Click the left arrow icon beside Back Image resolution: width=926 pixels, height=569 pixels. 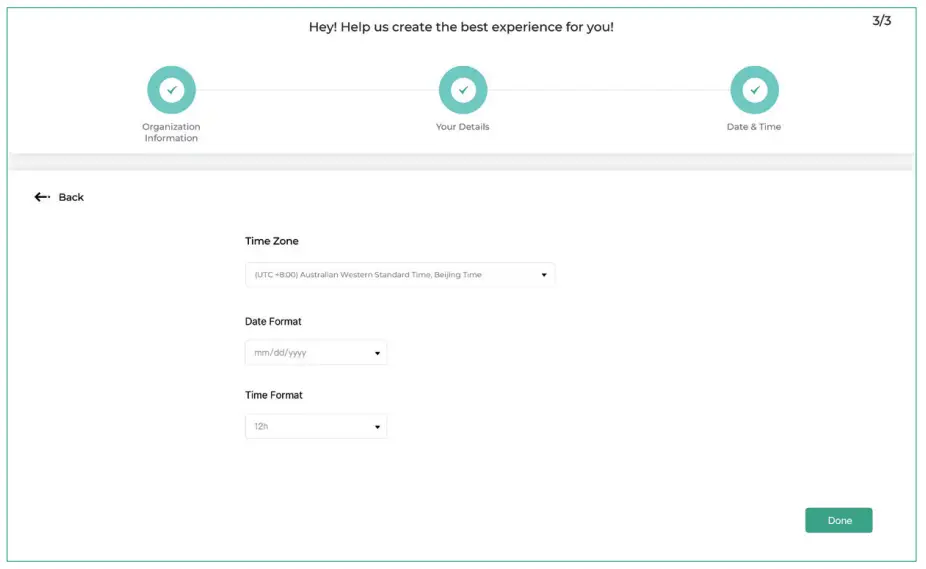42,197
